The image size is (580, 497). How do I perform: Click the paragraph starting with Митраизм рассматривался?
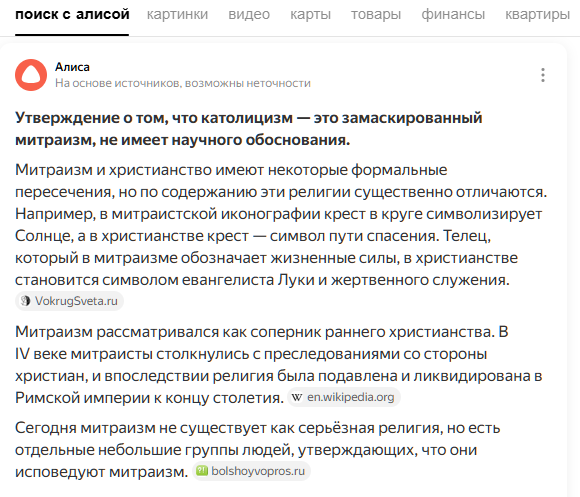(x=279, y=365)
